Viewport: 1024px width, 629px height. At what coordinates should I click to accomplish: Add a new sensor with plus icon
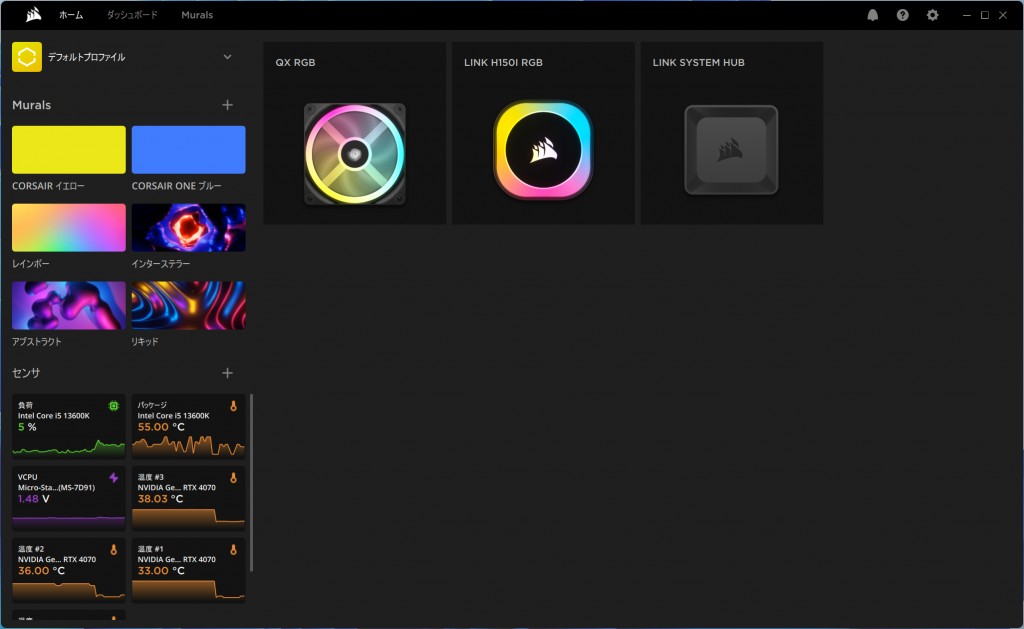point(227,373)
